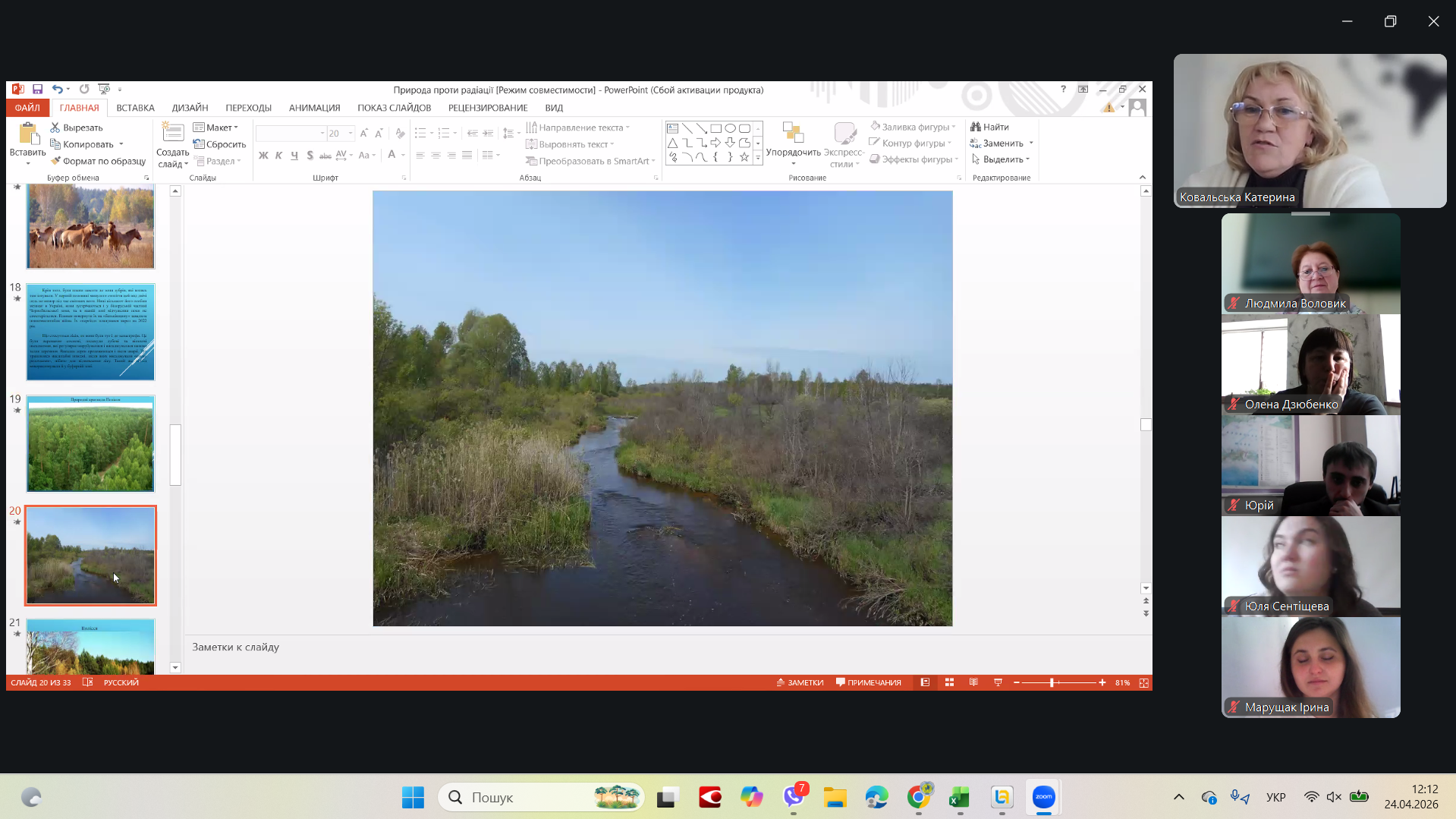Image resolution: width=1456 pixels, height=819 pixels.
Task: Open the Layout (Макет) dropdown
Action: pos(216,128)
